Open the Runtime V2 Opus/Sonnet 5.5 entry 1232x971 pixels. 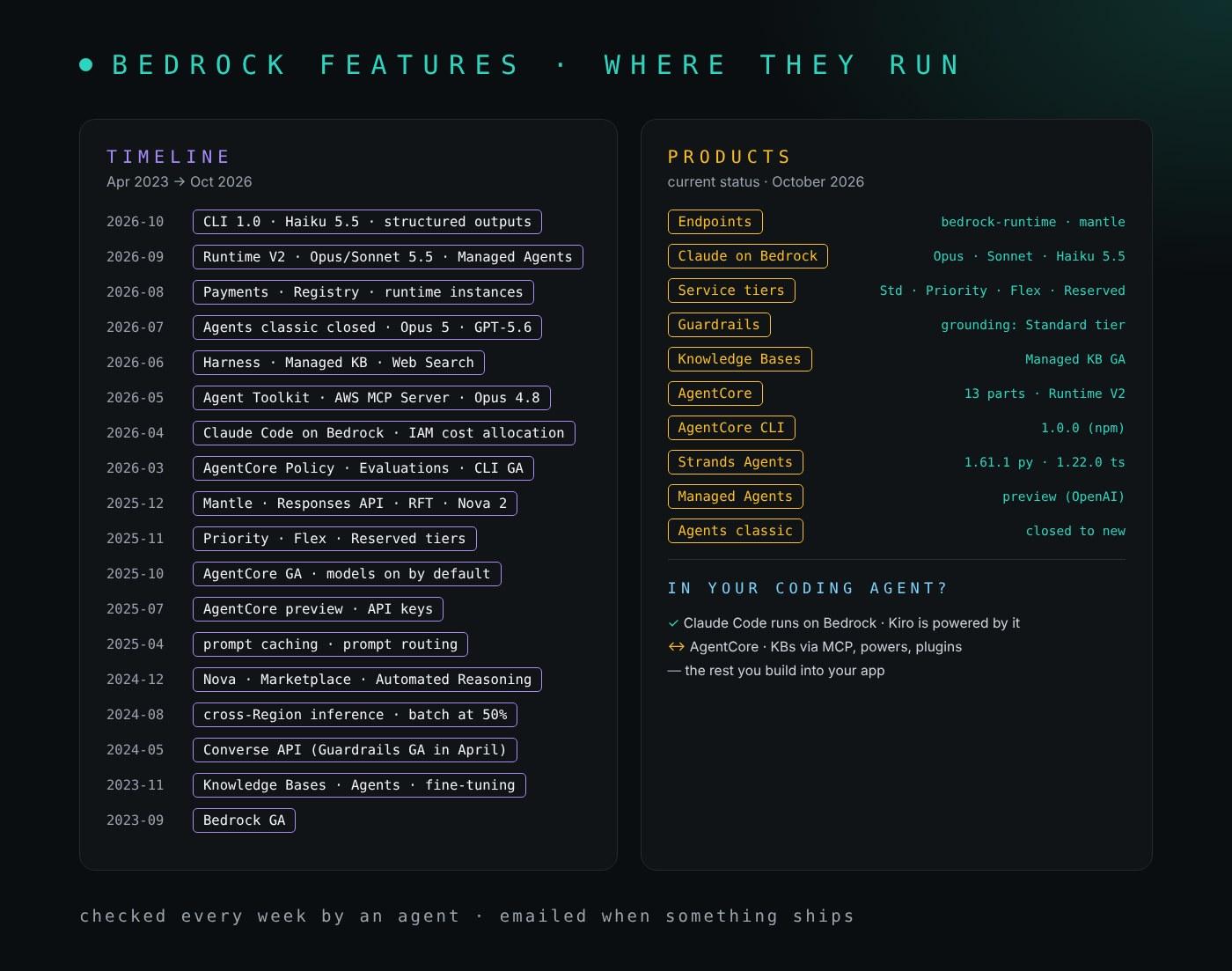(x=387, y=257)
